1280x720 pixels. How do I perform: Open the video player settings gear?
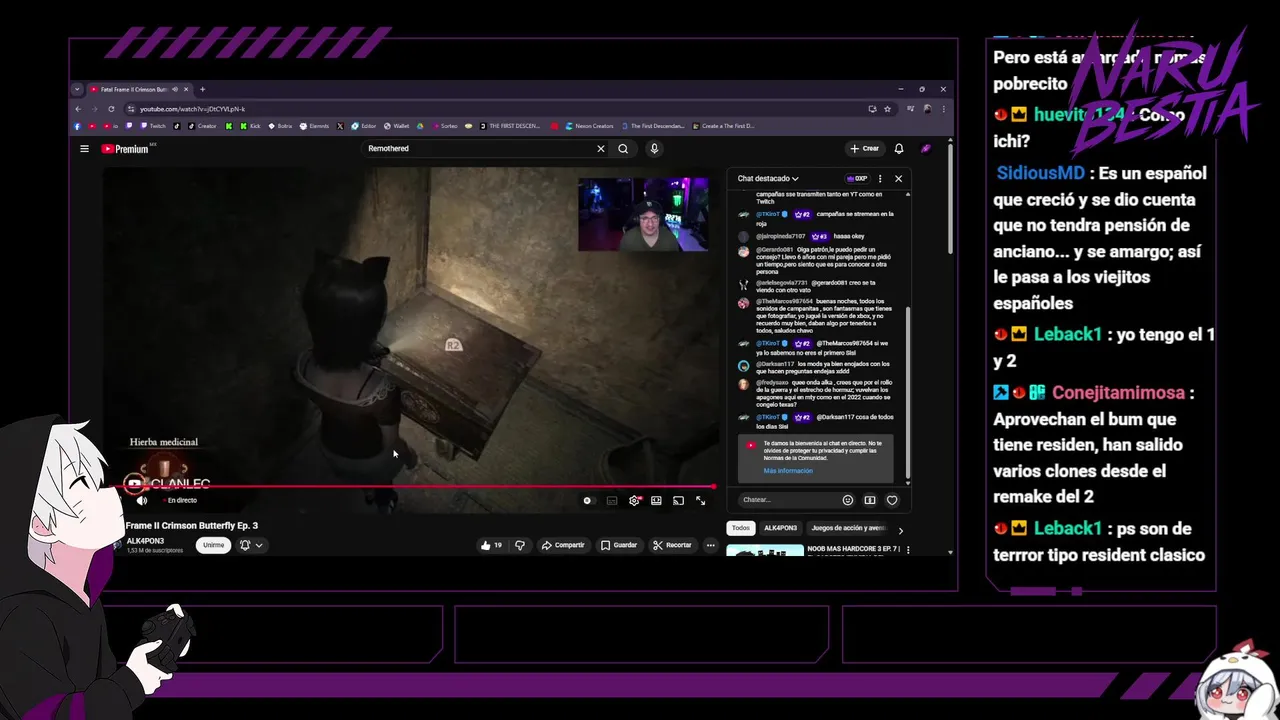(634, 500)
